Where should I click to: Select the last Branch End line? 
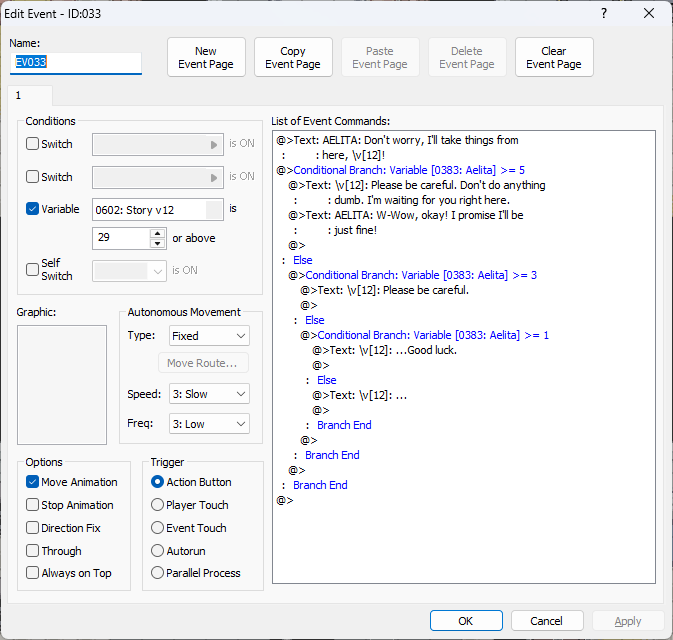320,485
